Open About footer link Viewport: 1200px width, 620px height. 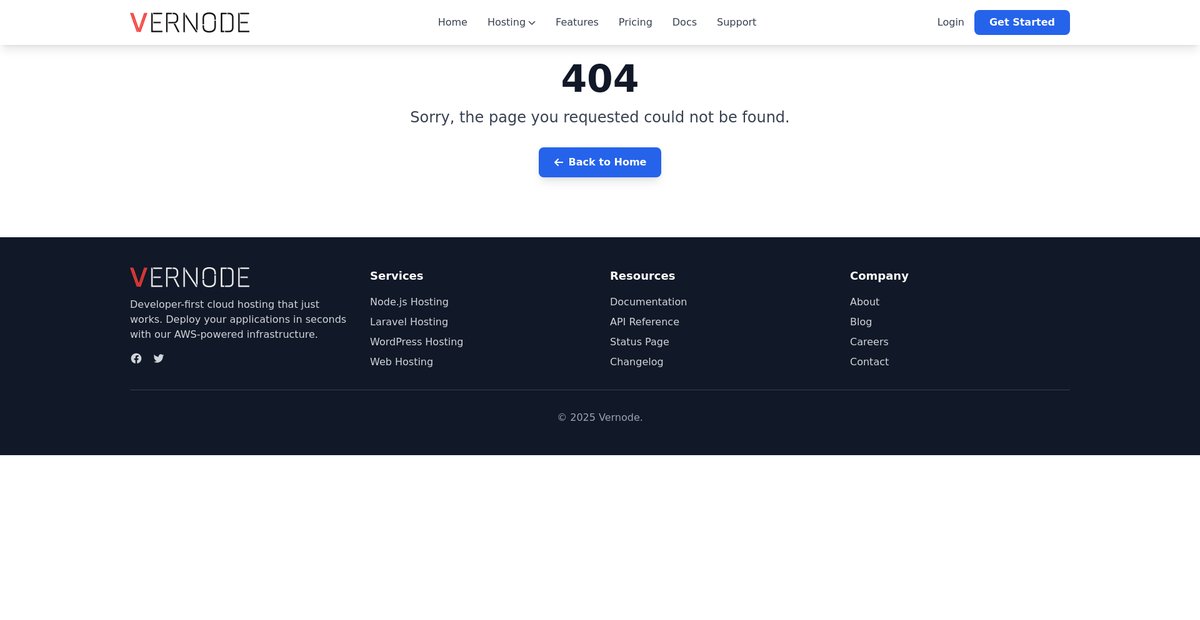(864, 302)
